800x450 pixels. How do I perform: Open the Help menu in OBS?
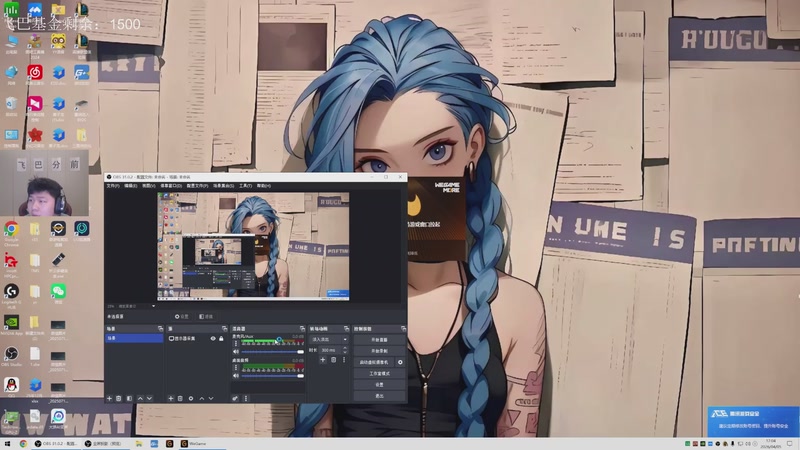pyautogui.click(x=264, y=186)
